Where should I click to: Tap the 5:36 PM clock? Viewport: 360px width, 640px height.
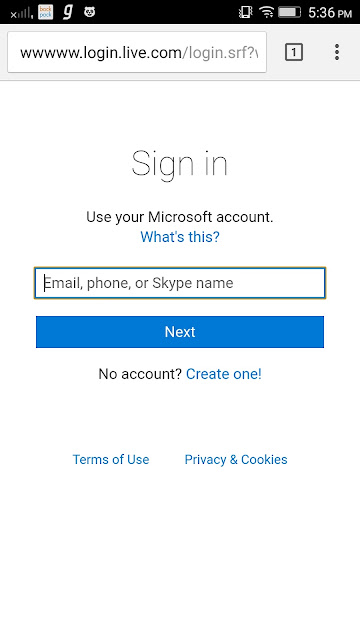pyautogui.click(x=330, y=13)
